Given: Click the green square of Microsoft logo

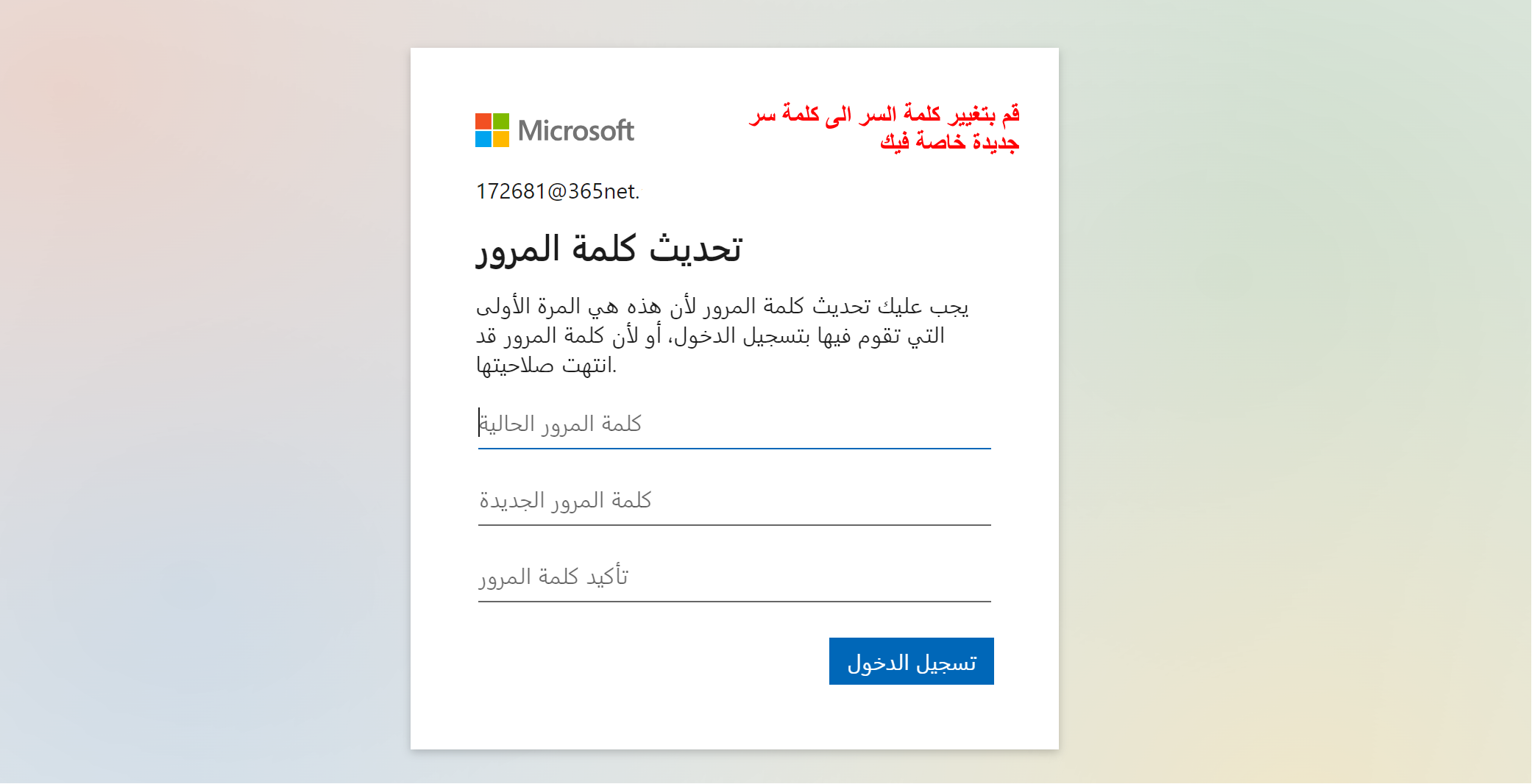Looking at the screenshot, I should click(501, 121).
